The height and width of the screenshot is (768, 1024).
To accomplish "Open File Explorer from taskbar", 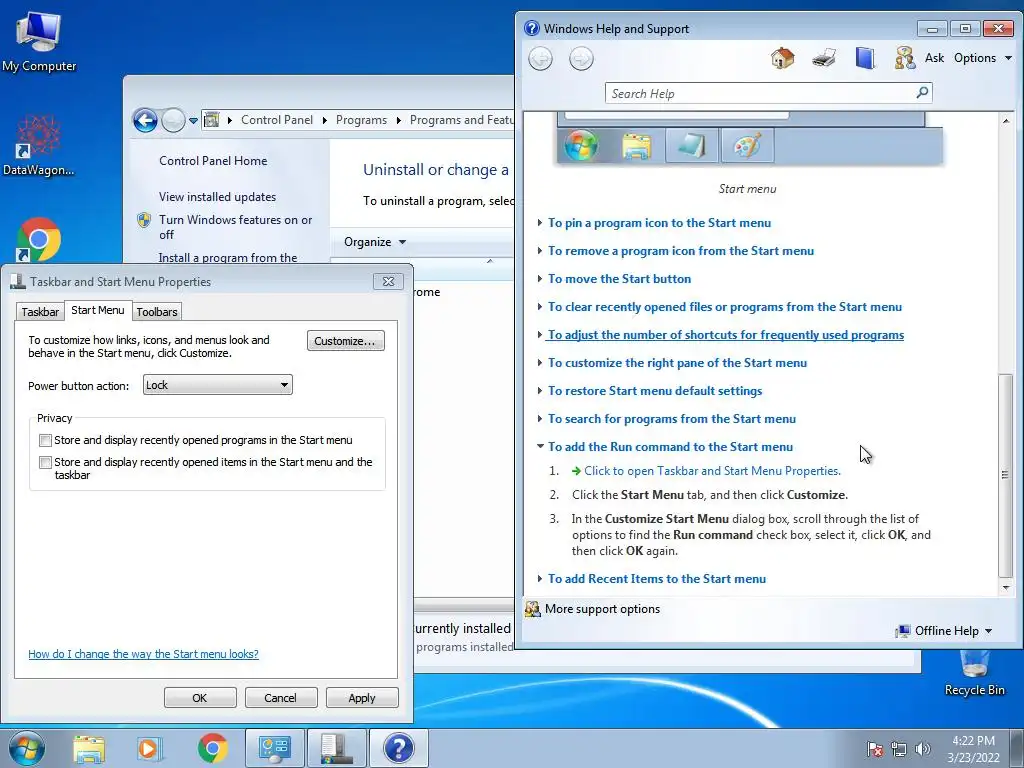I will coord(89,748).
